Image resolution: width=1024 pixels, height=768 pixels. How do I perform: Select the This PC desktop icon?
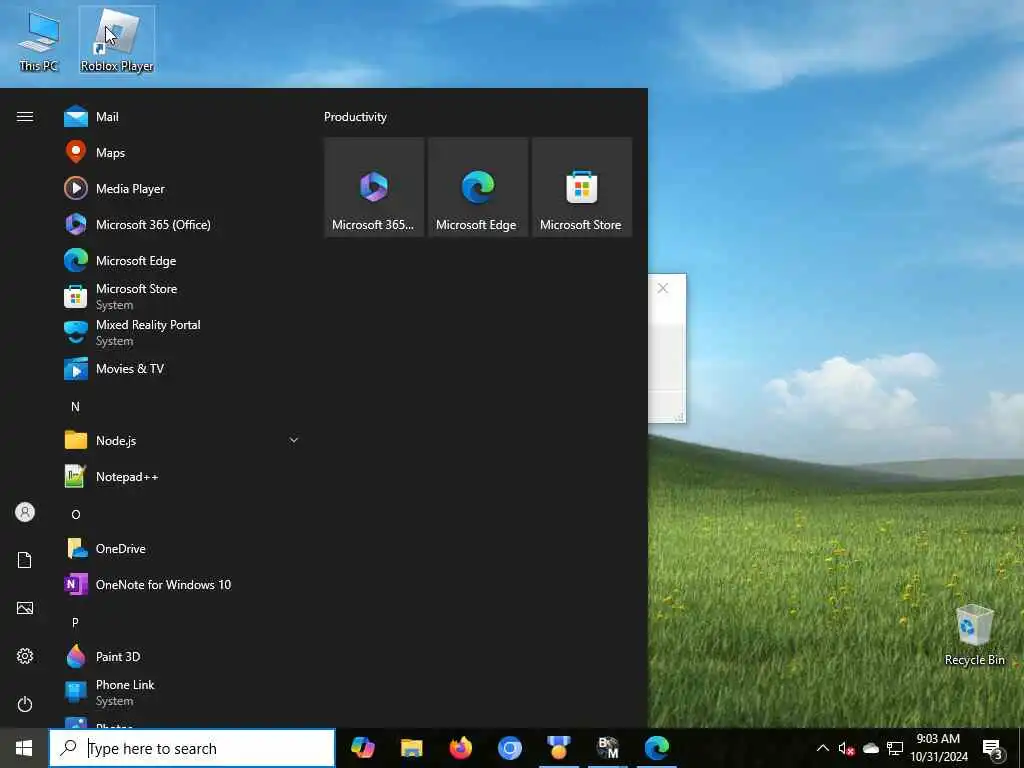coord(39,42)
